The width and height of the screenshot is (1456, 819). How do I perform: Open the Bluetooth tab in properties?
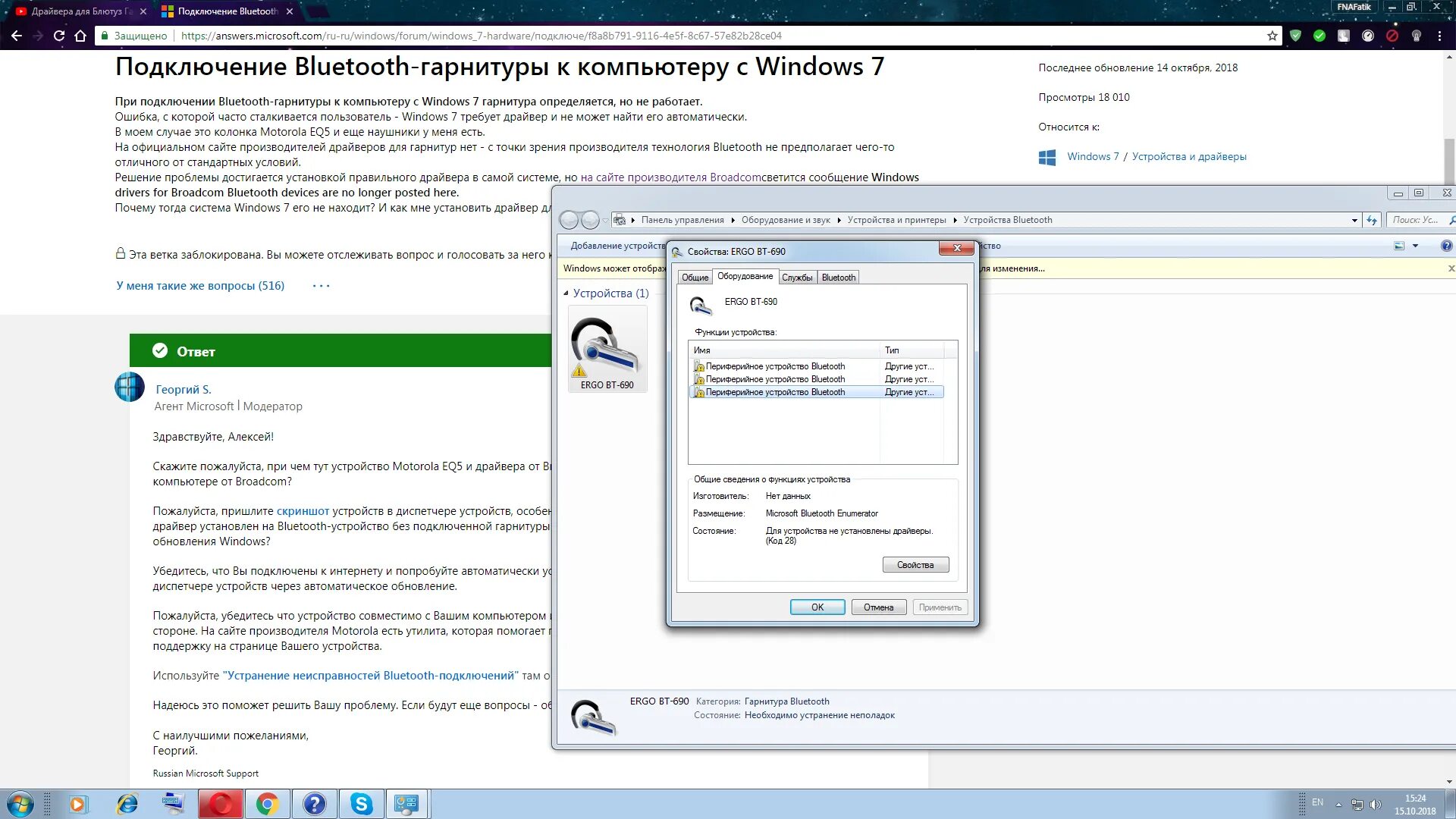pos(838,278)
